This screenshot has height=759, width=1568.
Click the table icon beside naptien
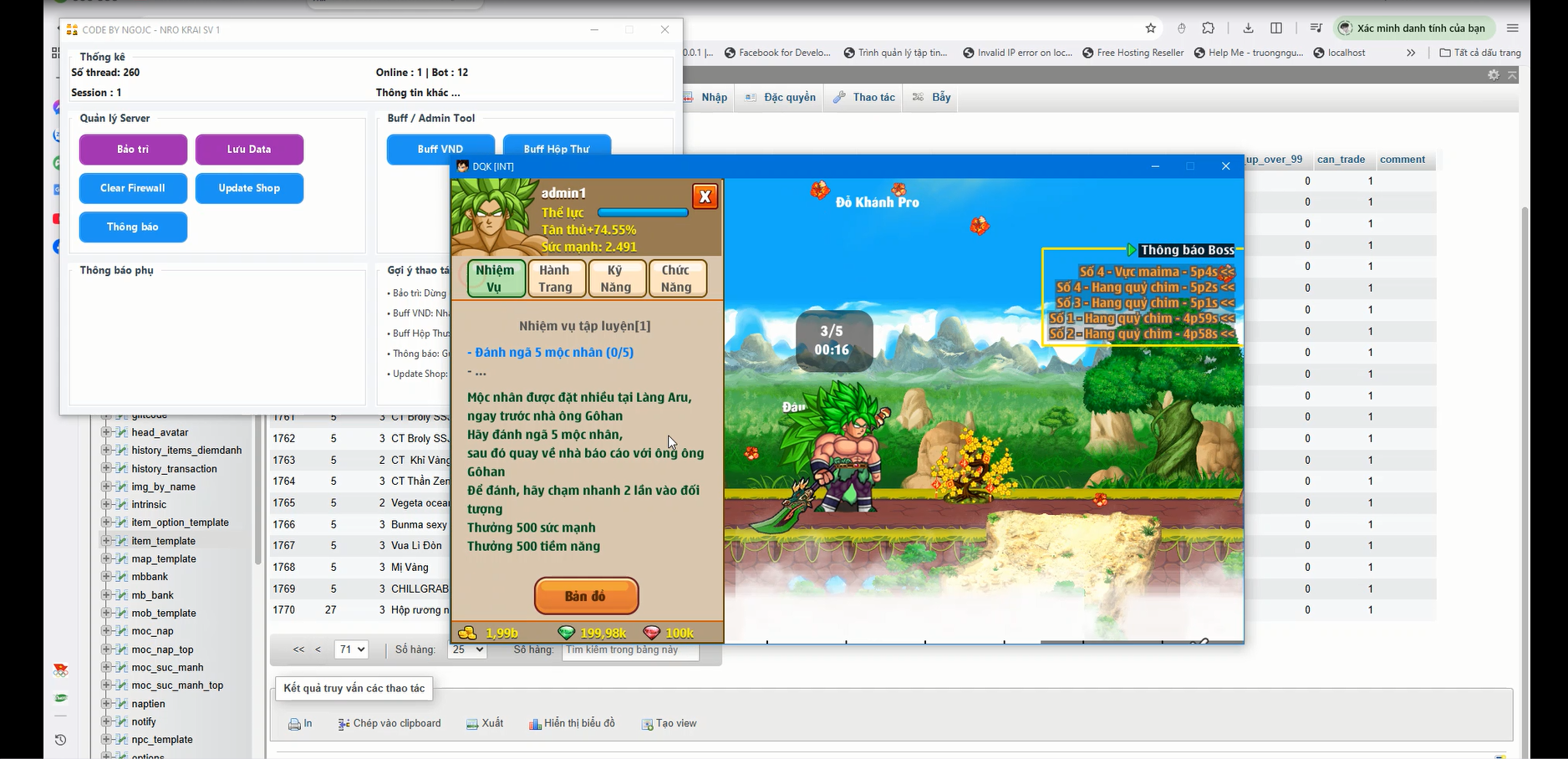click(122, 704)
